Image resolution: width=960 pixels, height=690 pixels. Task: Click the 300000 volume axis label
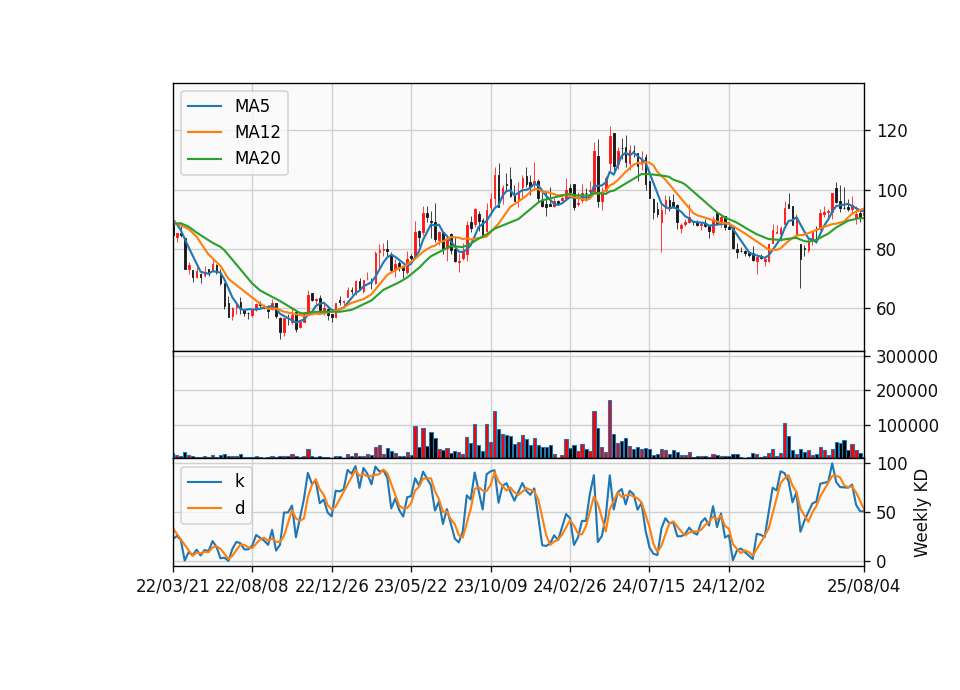pos(907,357)
